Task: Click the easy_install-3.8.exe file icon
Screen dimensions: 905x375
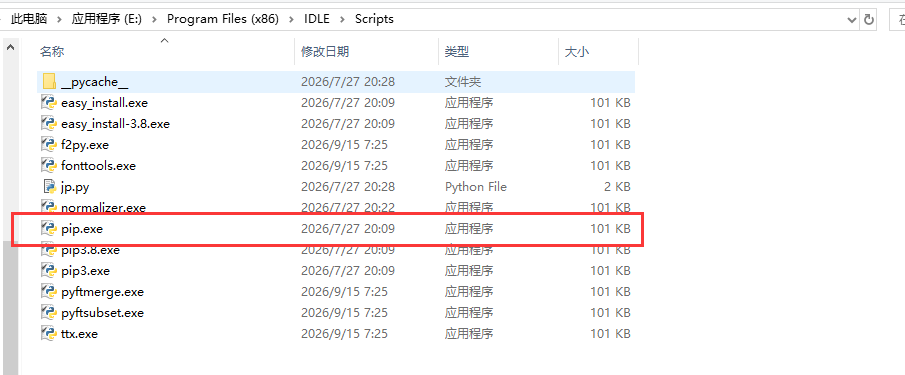Action: tap(48, 123)
